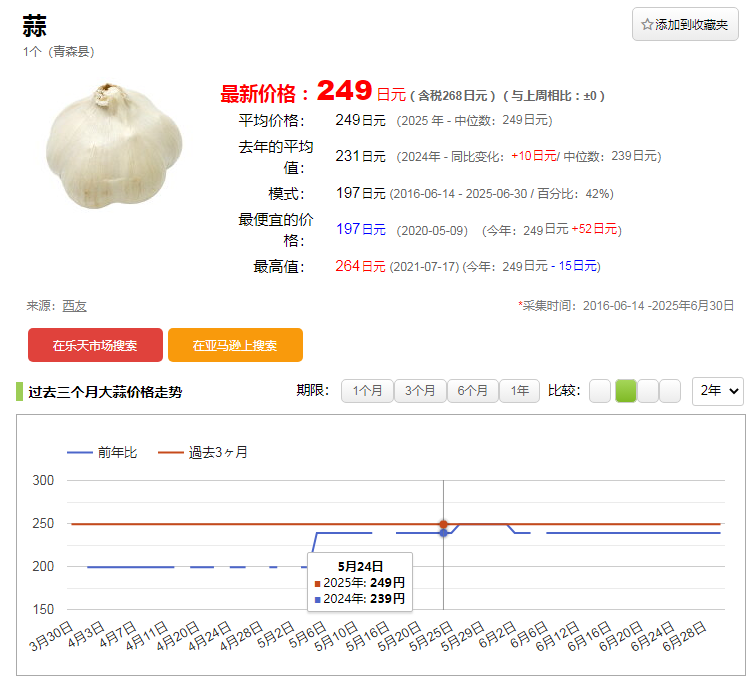Click the 2024年: 239円 tooltip row
This screenshot has width=746, height=678.
coord(360,599)
